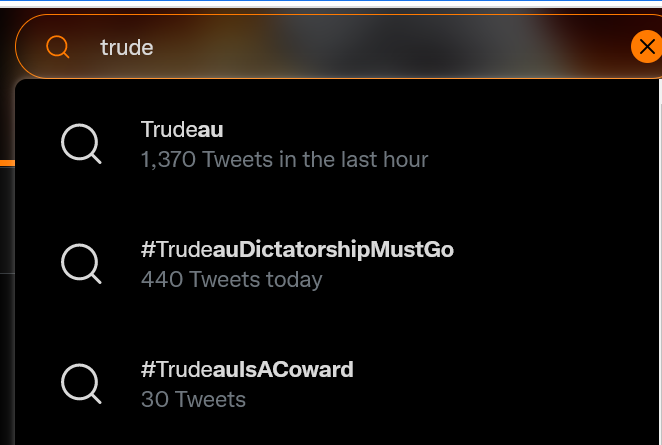Click the empty area of the search bar
This screenshot has width=662, height=445.
380,46
